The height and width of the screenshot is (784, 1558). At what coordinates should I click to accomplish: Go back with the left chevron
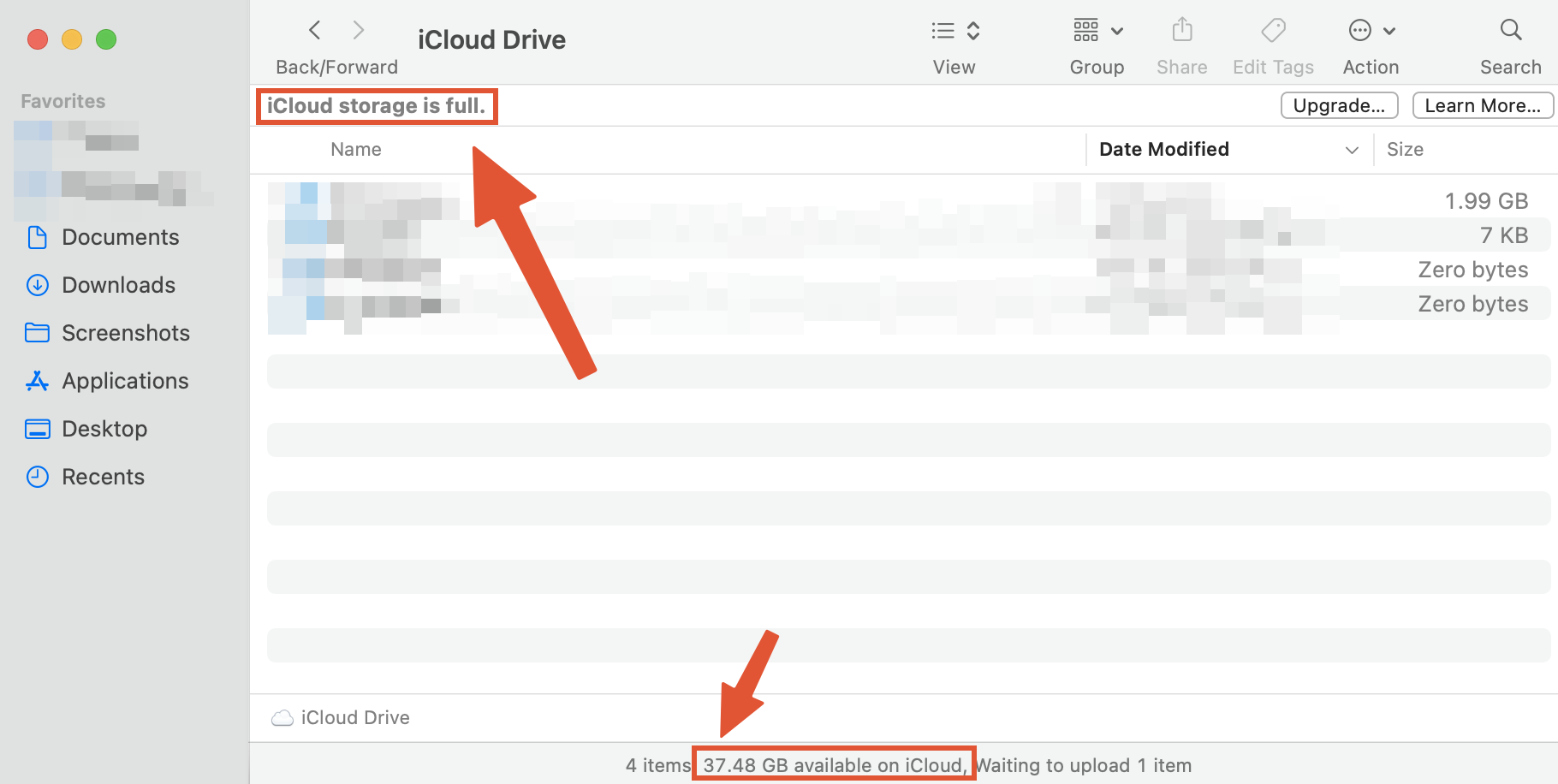315,31
